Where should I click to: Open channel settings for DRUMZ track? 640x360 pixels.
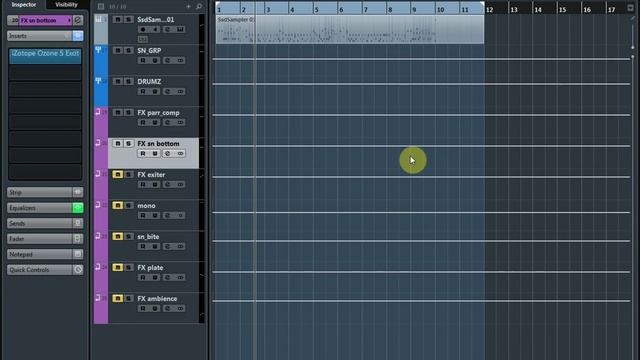click(168, 91)
